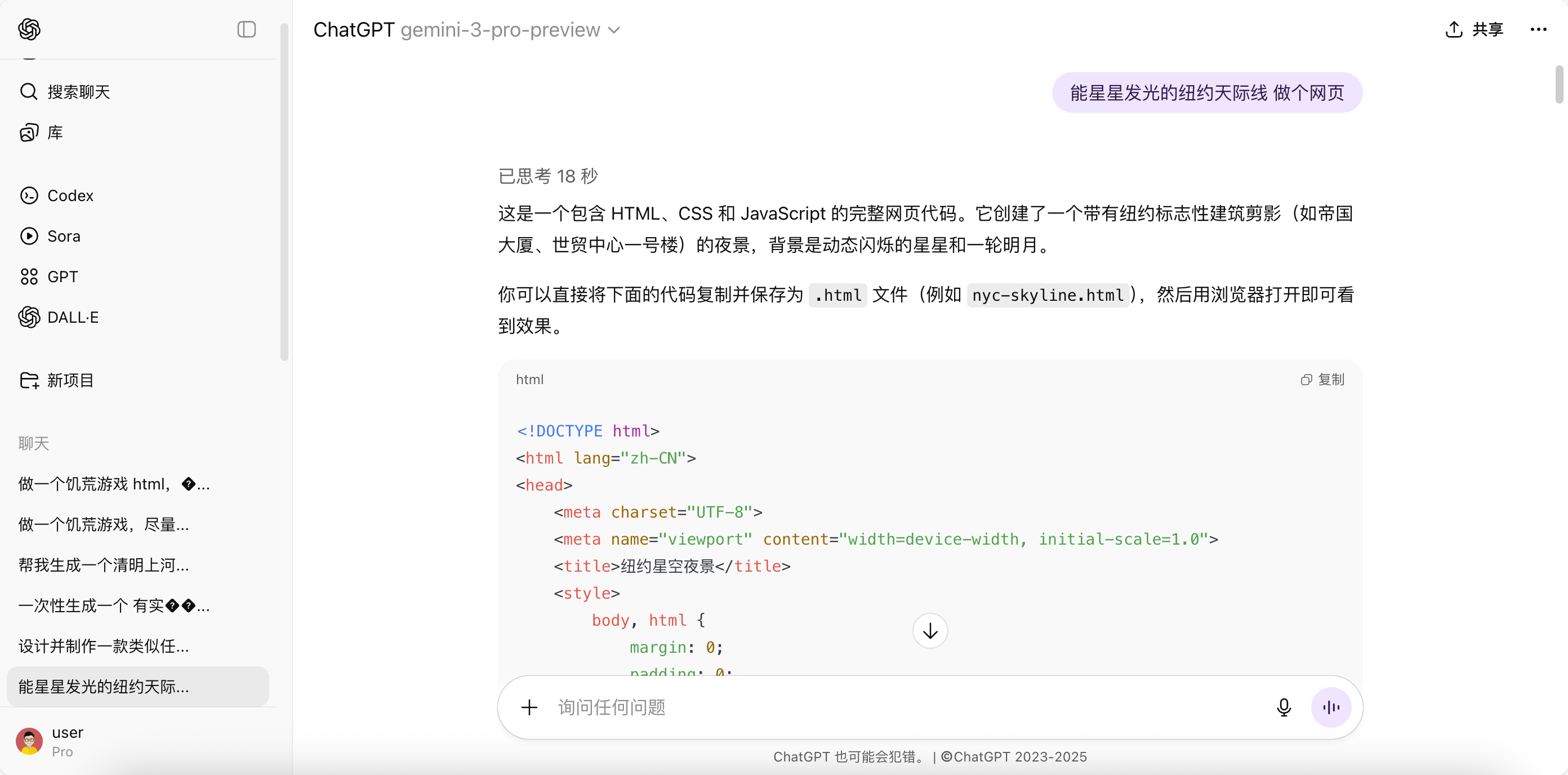The height and width of the screenshot is (775, 1568).
Task: Toggle the sidebar collapse button
Action: point(247,29)
